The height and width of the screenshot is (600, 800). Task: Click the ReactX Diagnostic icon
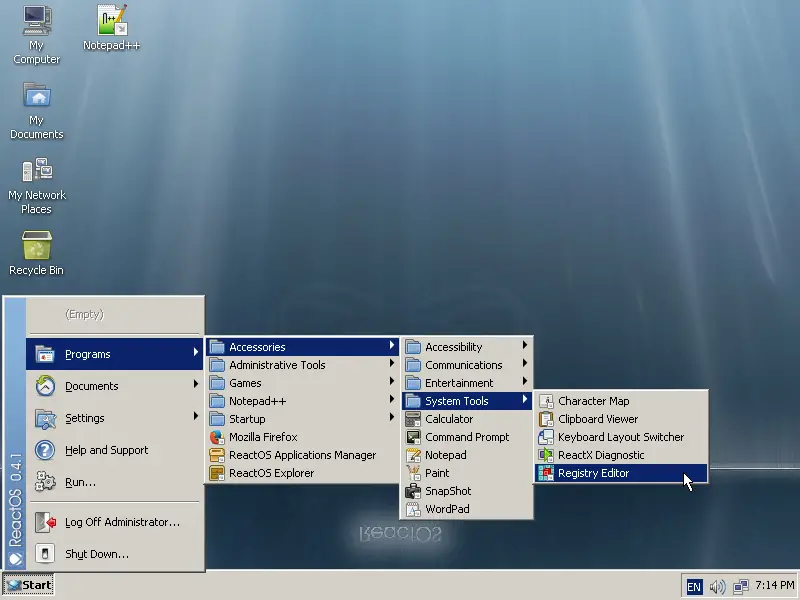tap(546, 455)
